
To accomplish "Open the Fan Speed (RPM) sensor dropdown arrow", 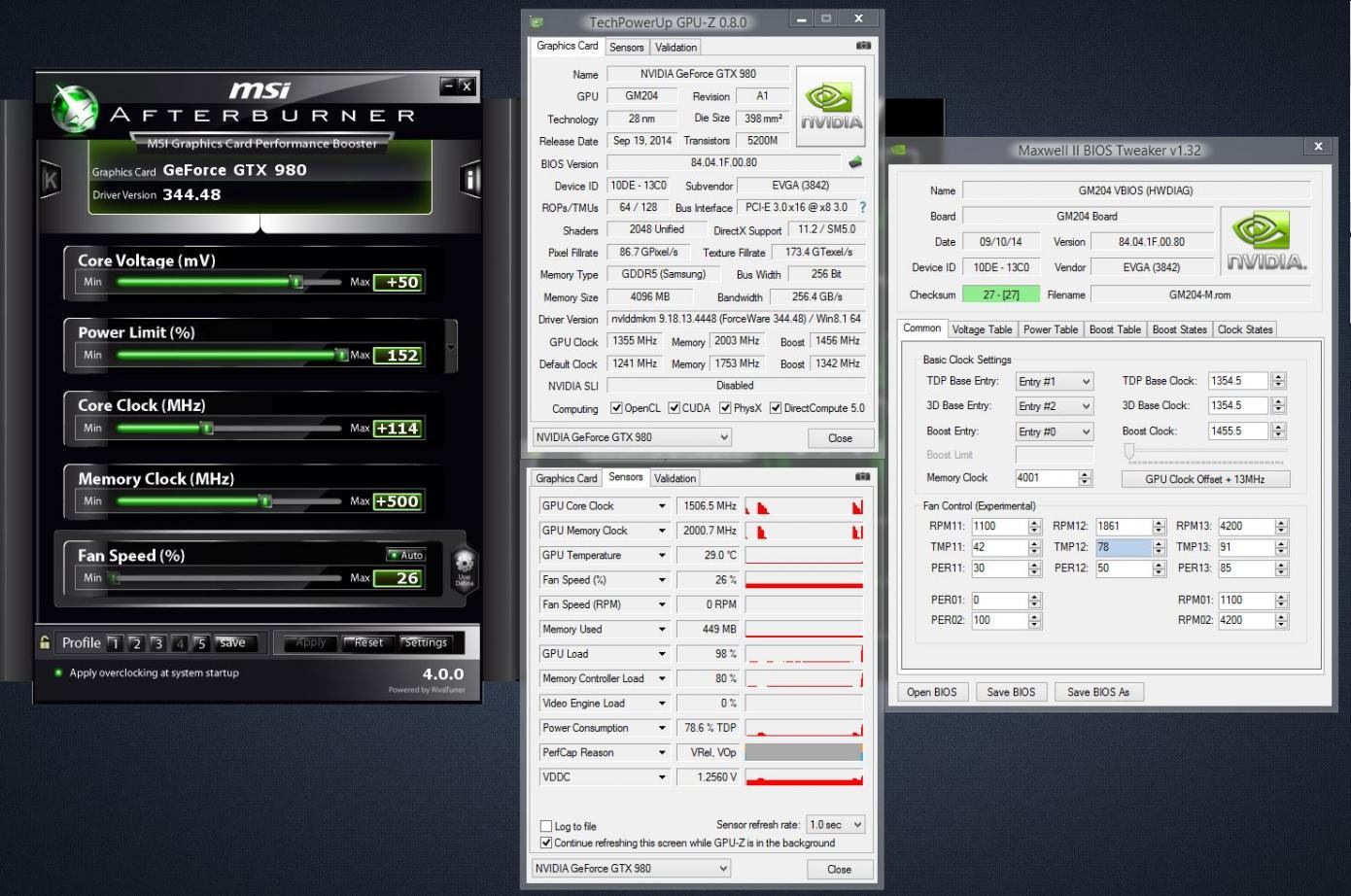I will tap(662, 604).
